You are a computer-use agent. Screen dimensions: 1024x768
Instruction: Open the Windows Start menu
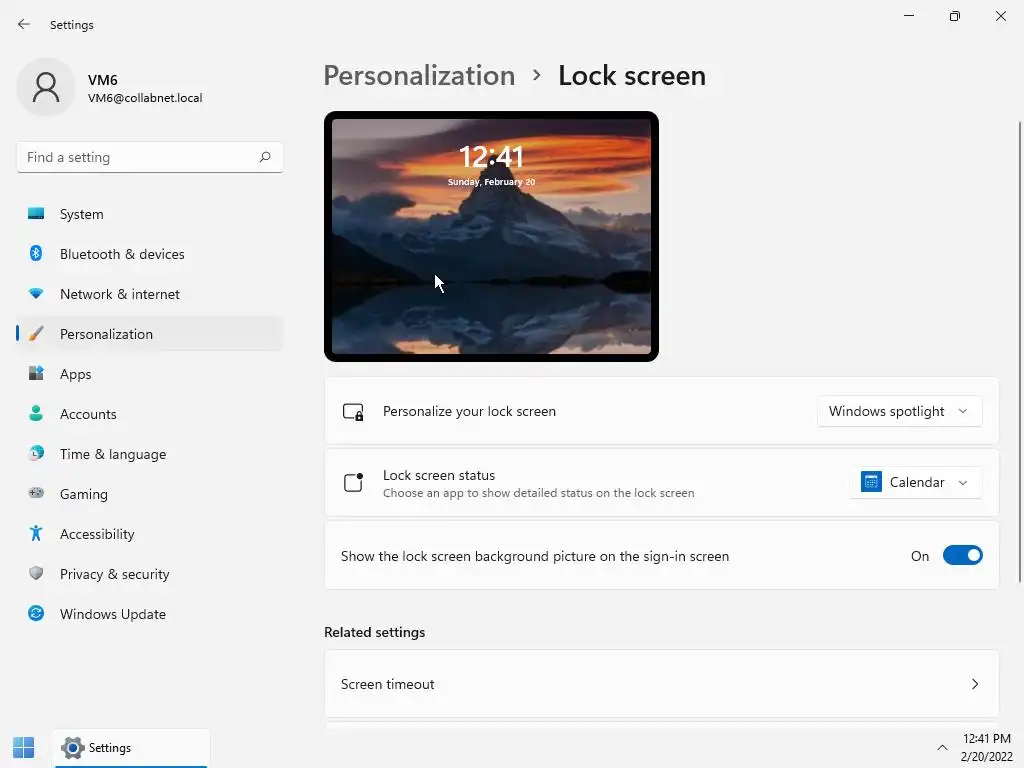click(x=24, y=748)
